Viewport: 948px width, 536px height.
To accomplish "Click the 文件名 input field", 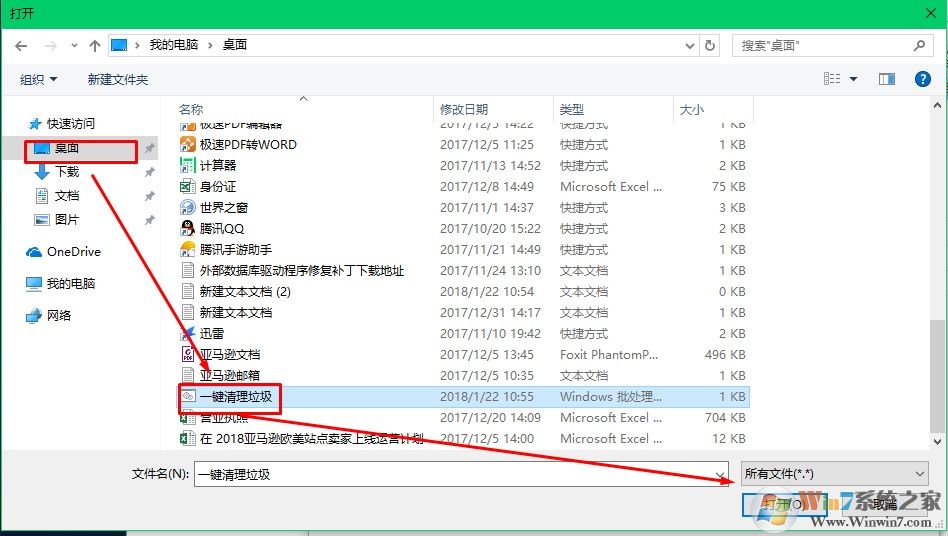I will click(455, 474).
